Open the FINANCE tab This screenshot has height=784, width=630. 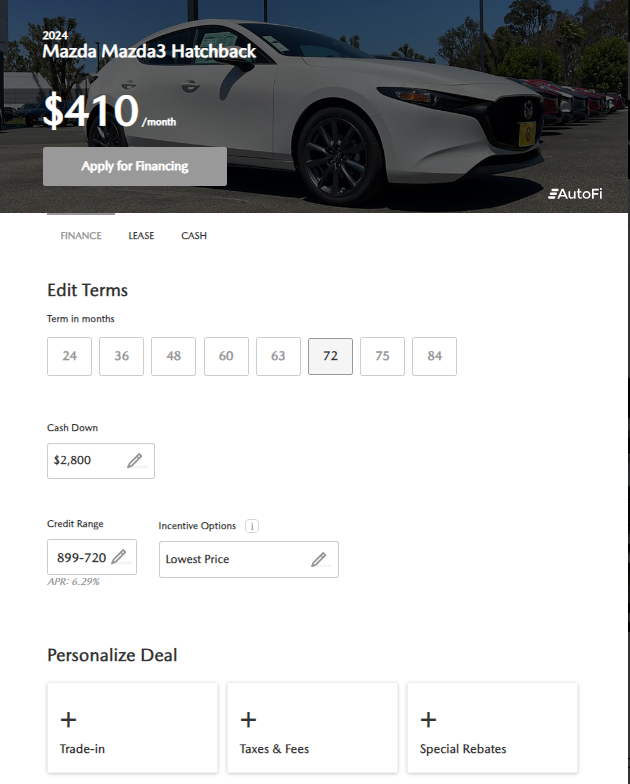(81, 236)
